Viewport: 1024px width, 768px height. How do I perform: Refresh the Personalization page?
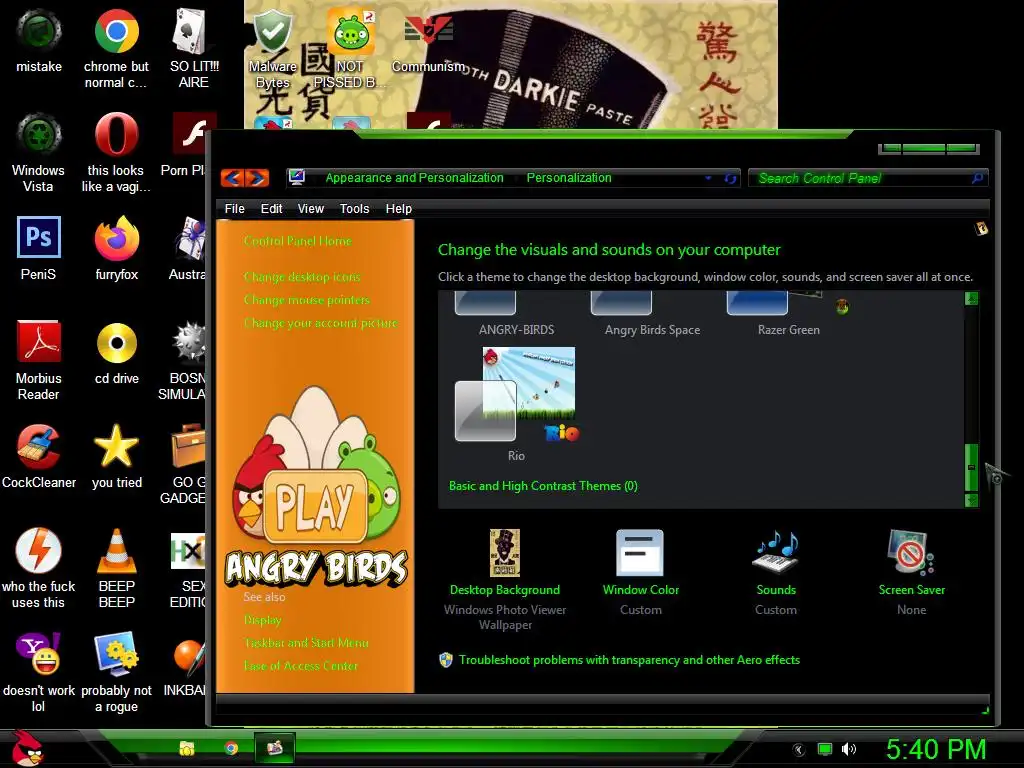[x=730, y=178]
